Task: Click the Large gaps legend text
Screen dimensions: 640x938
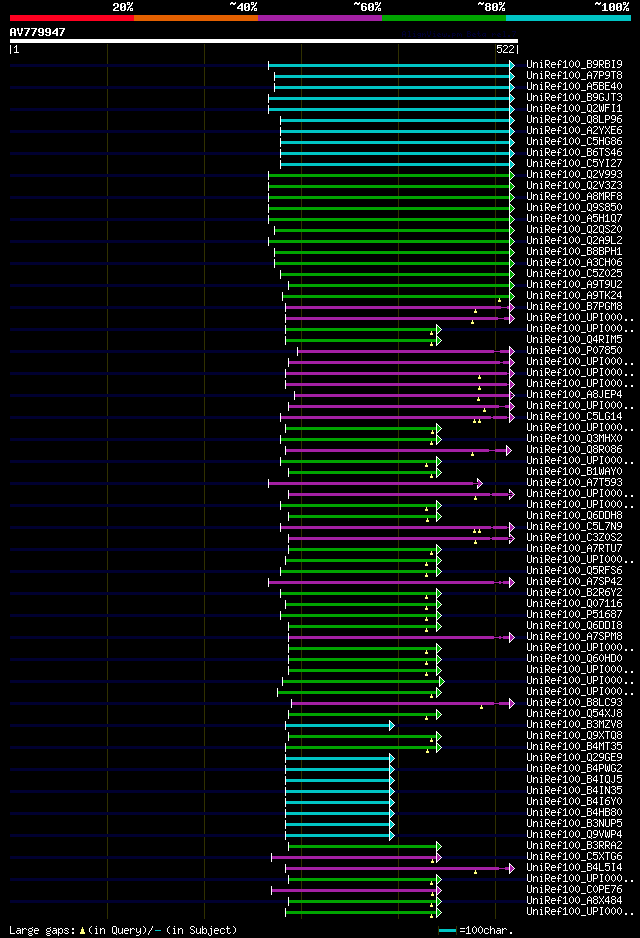Action: click(x=123, y=930)
